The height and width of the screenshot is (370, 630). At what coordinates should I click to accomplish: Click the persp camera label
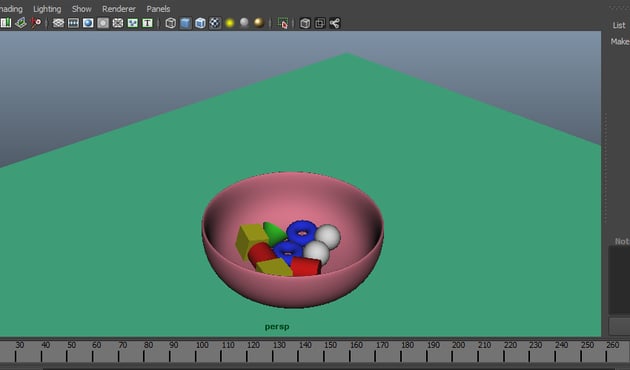[x=277, y=327]
